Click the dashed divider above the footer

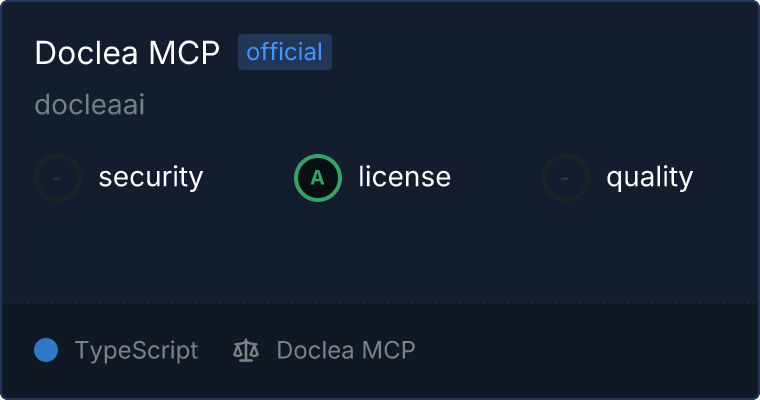click(380, 303)
